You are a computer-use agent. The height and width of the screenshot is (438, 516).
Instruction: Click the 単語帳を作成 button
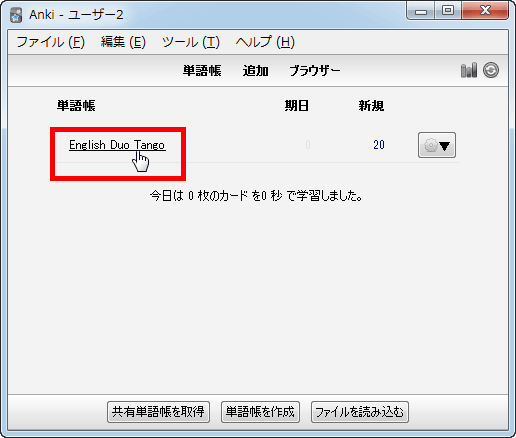click(260, 412)
